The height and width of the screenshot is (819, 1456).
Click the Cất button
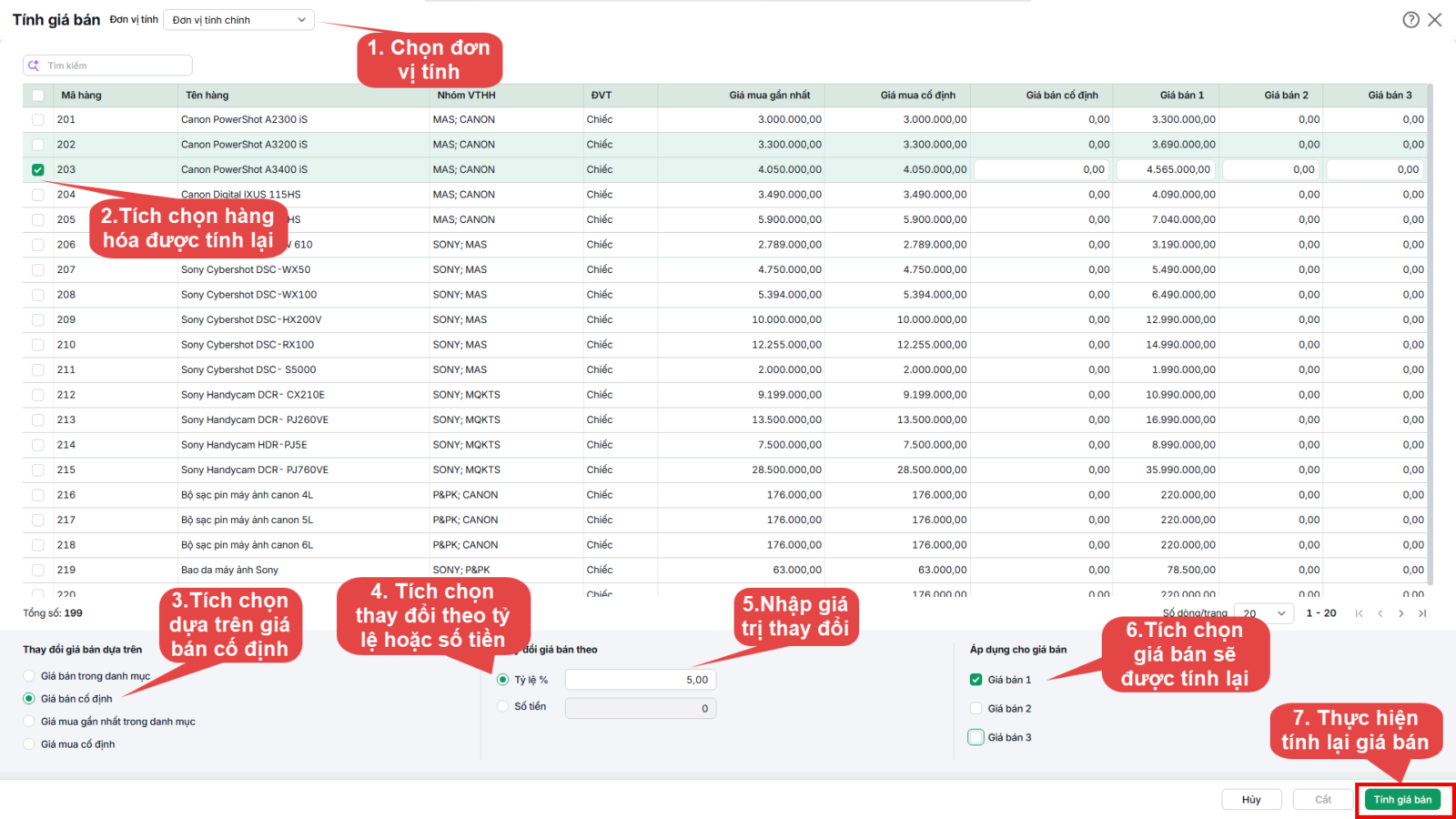pyautogui.click(x=1323, y=800)
